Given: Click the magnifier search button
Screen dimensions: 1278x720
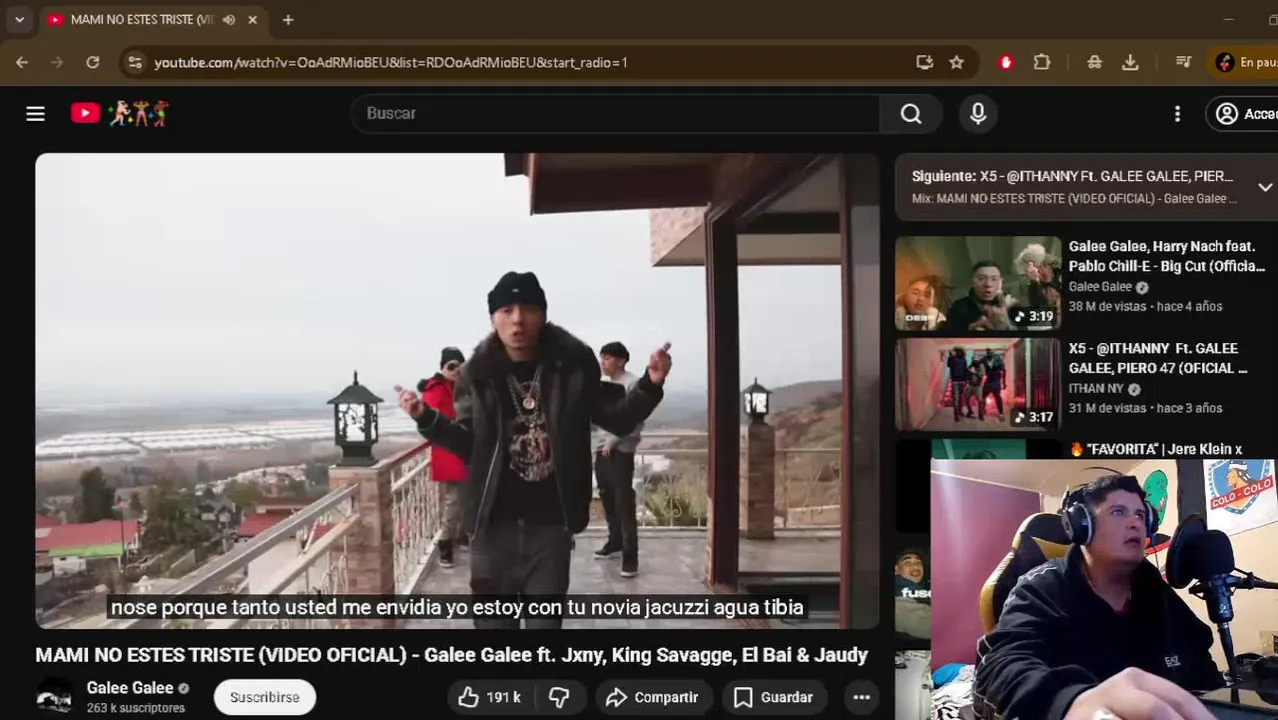Looking at the screenshot, I should pyautogui.click(x=911, y=113).
